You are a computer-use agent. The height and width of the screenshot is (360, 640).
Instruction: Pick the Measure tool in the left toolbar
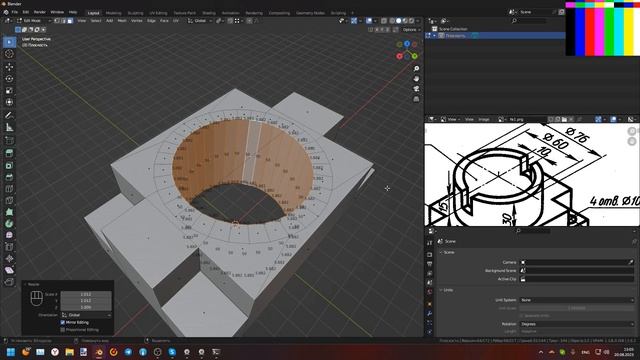point(9,127)
